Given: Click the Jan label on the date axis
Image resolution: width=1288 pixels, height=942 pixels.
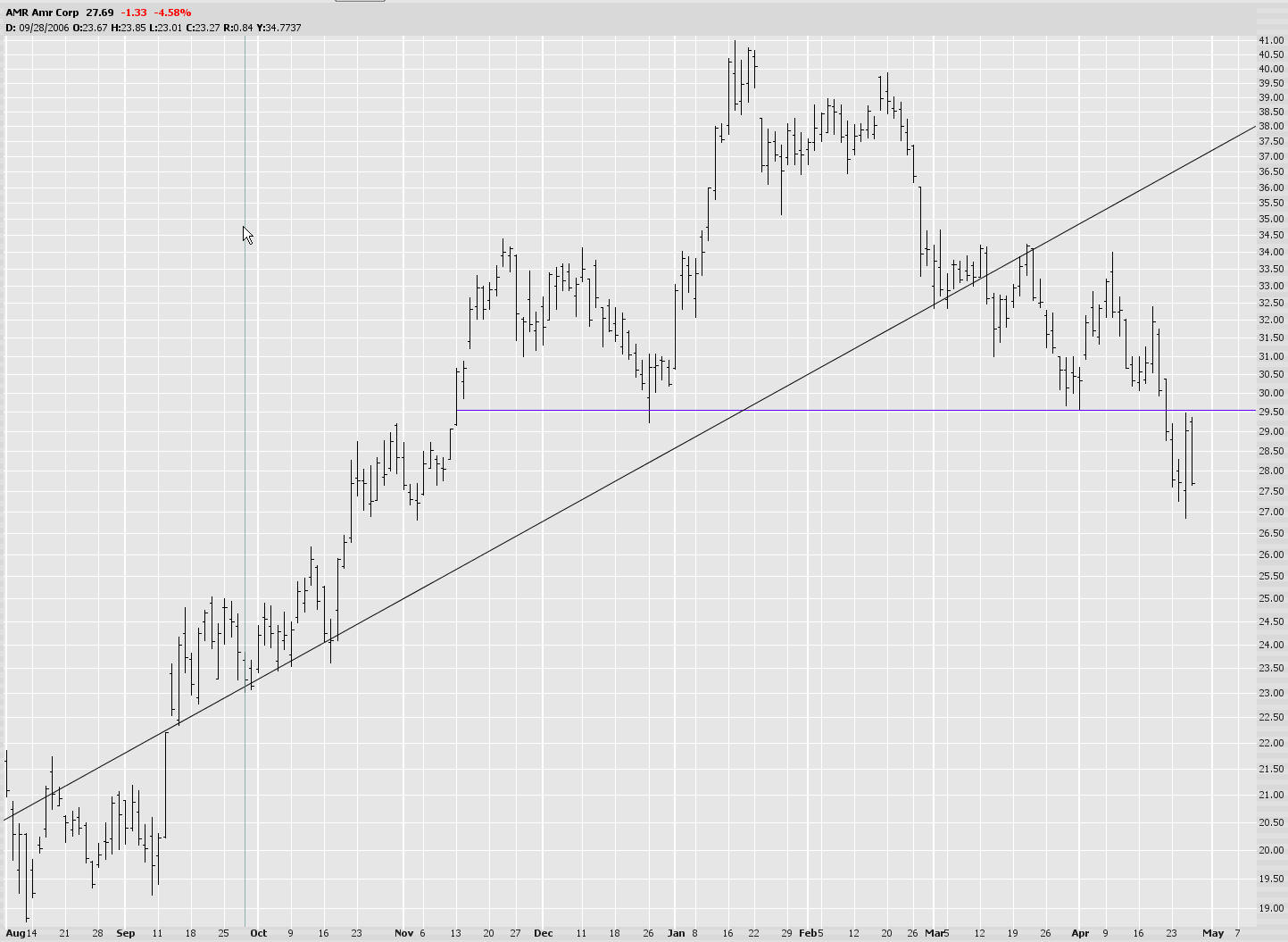Looking at the screenshot, I should click(x=677, y=933).
